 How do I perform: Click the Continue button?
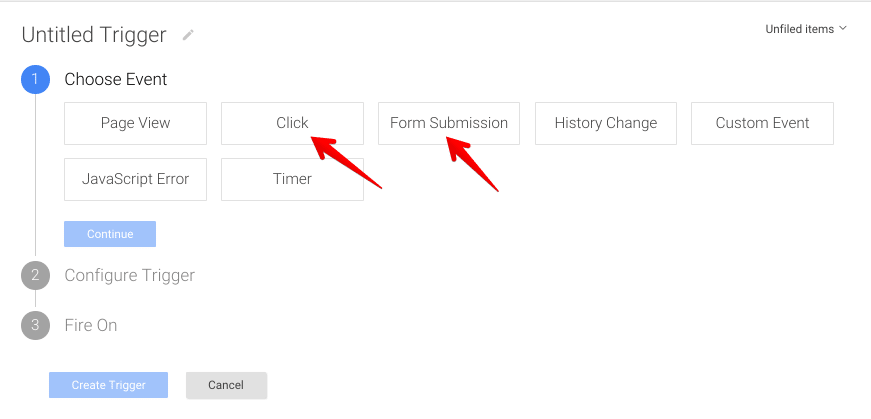click(110, 234)
